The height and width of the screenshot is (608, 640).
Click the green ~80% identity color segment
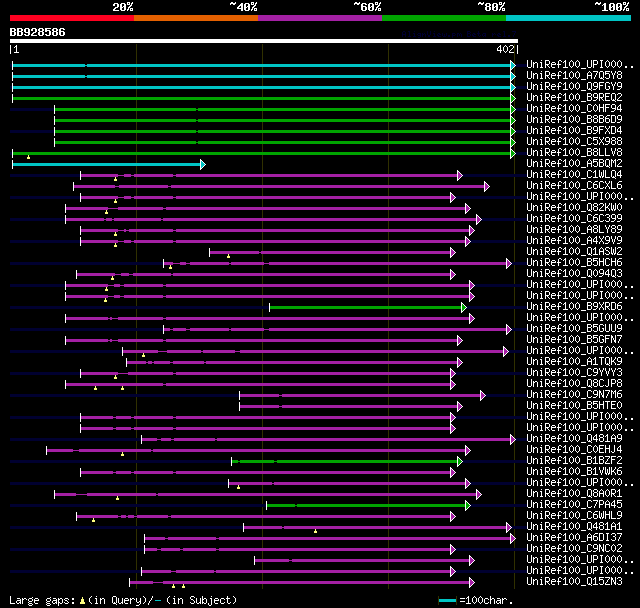(444, 18)
